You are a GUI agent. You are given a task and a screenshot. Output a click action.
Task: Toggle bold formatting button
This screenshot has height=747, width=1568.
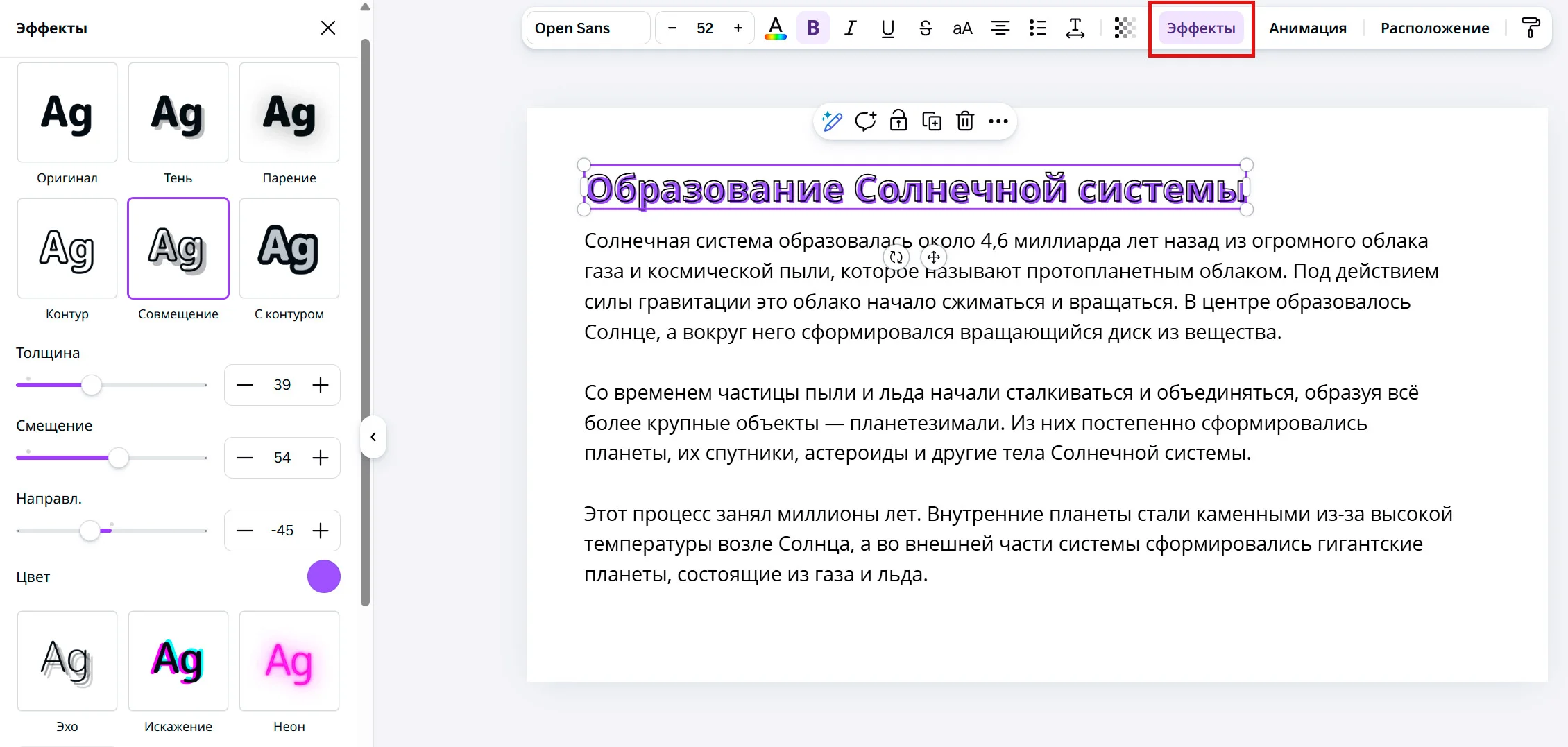coord(813,28)
